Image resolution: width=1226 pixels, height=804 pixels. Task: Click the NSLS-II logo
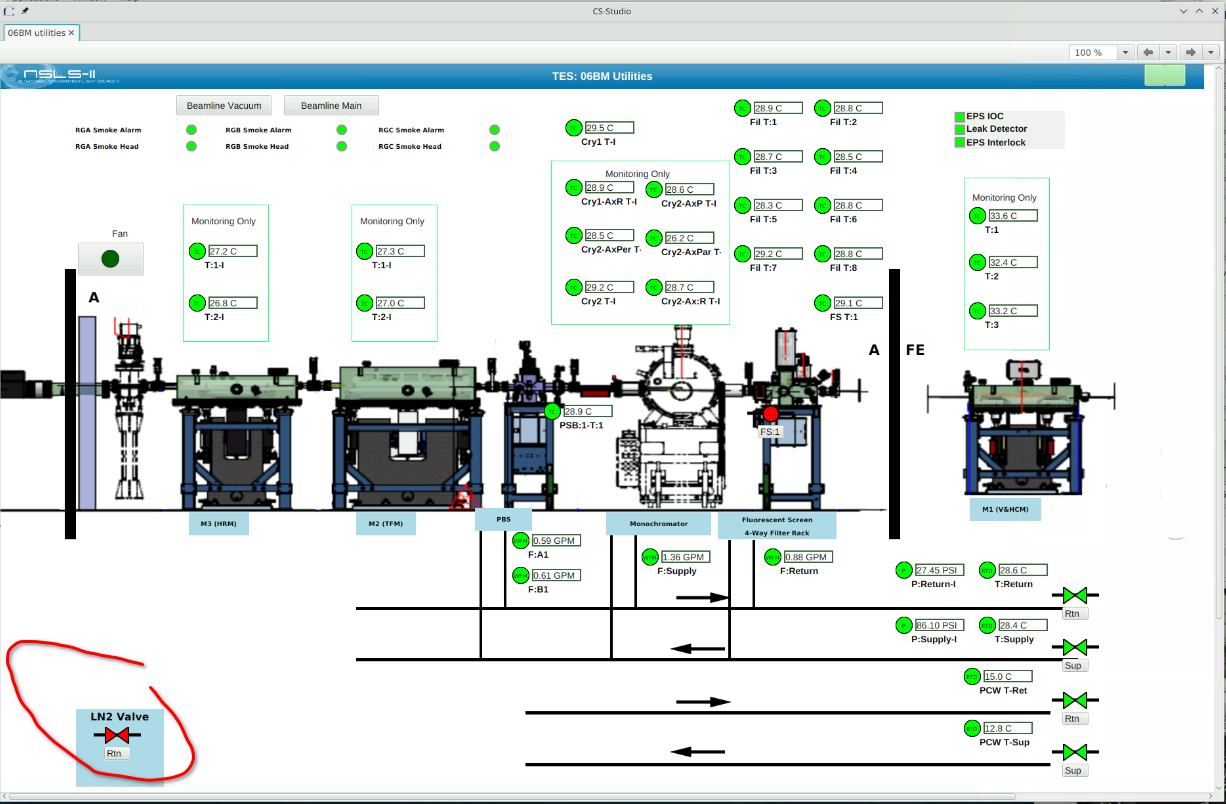[60, 76]
